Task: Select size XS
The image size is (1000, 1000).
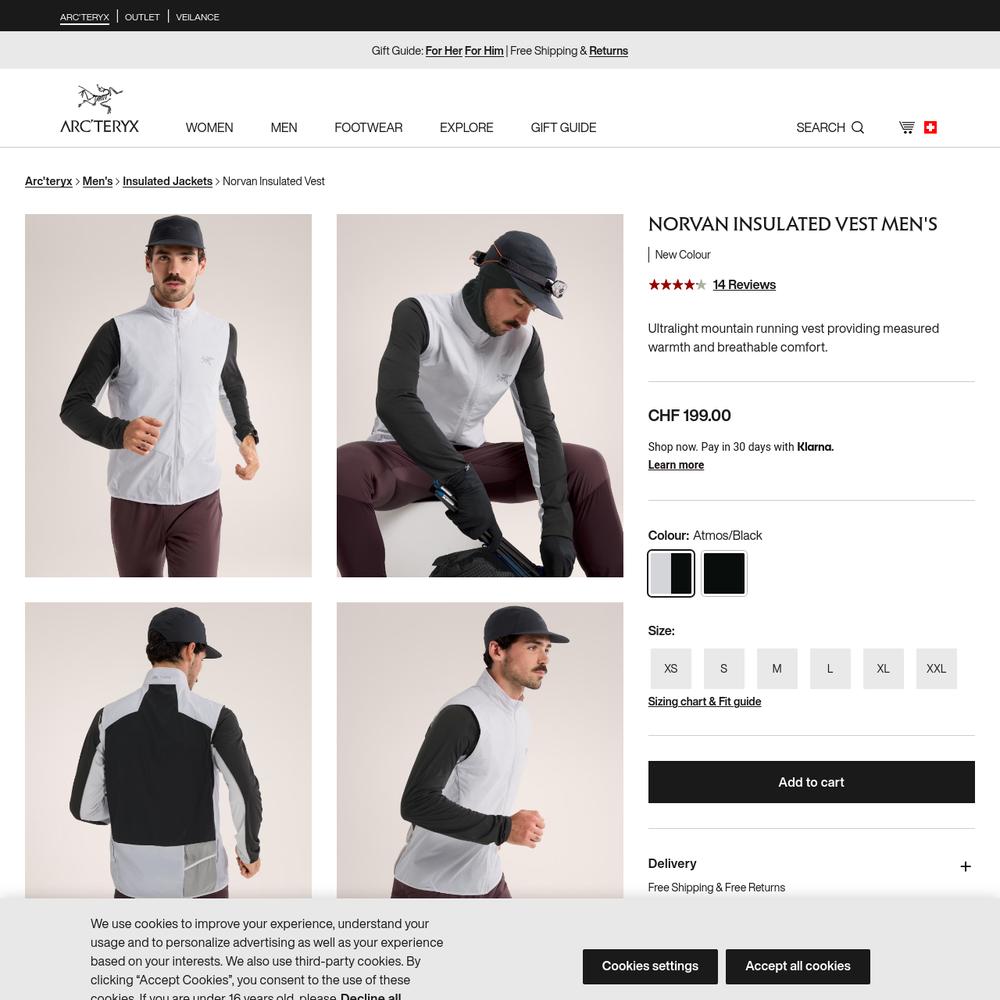Action: tap(670, 668)
